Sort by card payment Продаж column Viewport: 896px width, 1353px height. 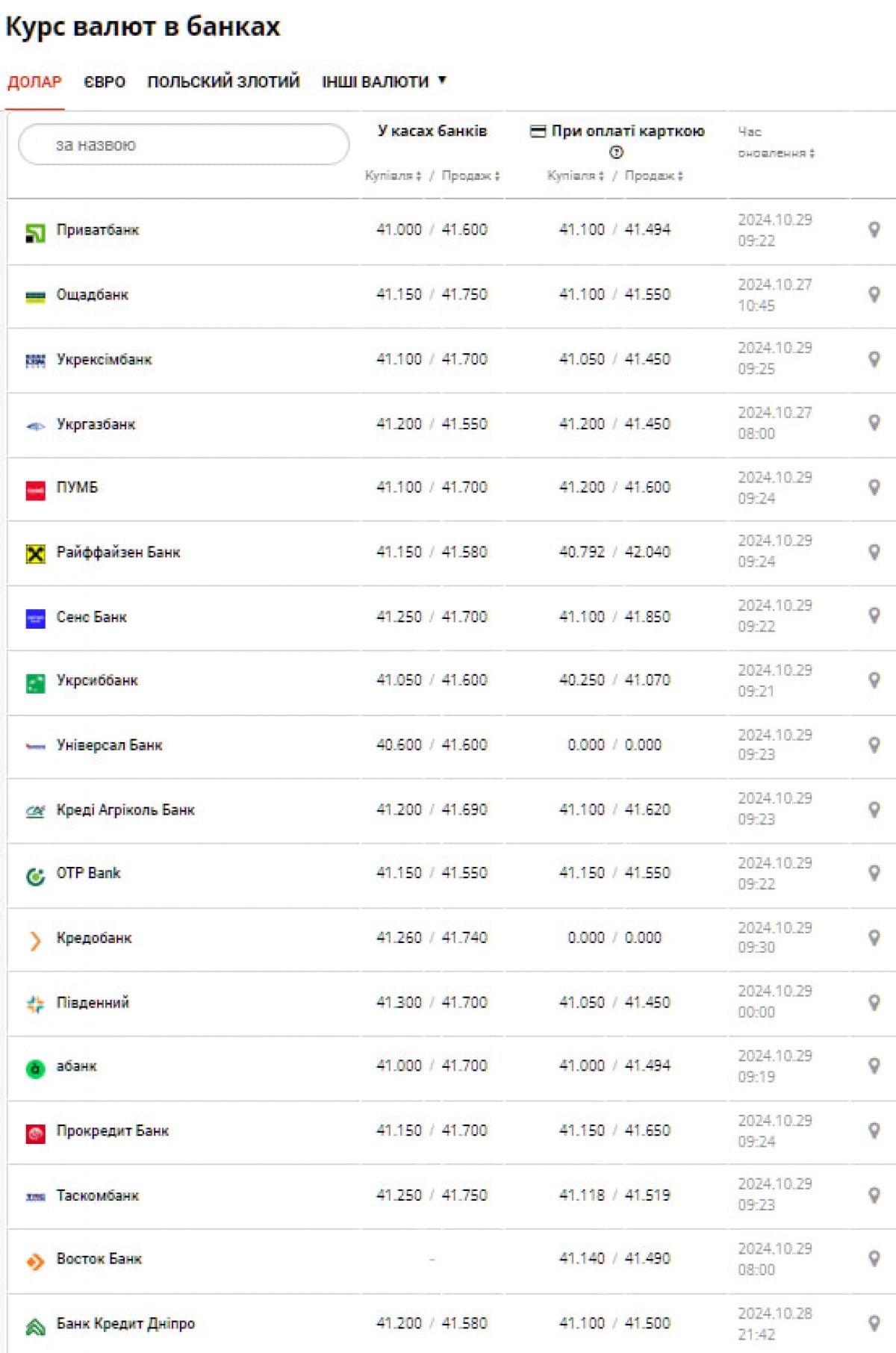point(653,175)
